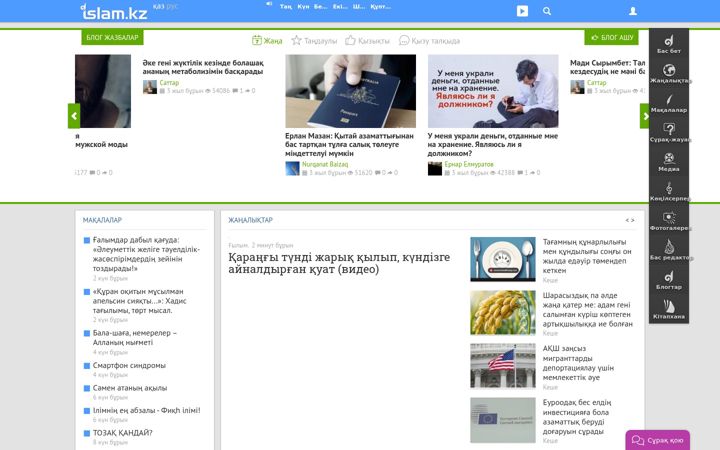Open Фотогалерея camera icon
This screenshot has width=720, height=450.
[x=669, y=217]
